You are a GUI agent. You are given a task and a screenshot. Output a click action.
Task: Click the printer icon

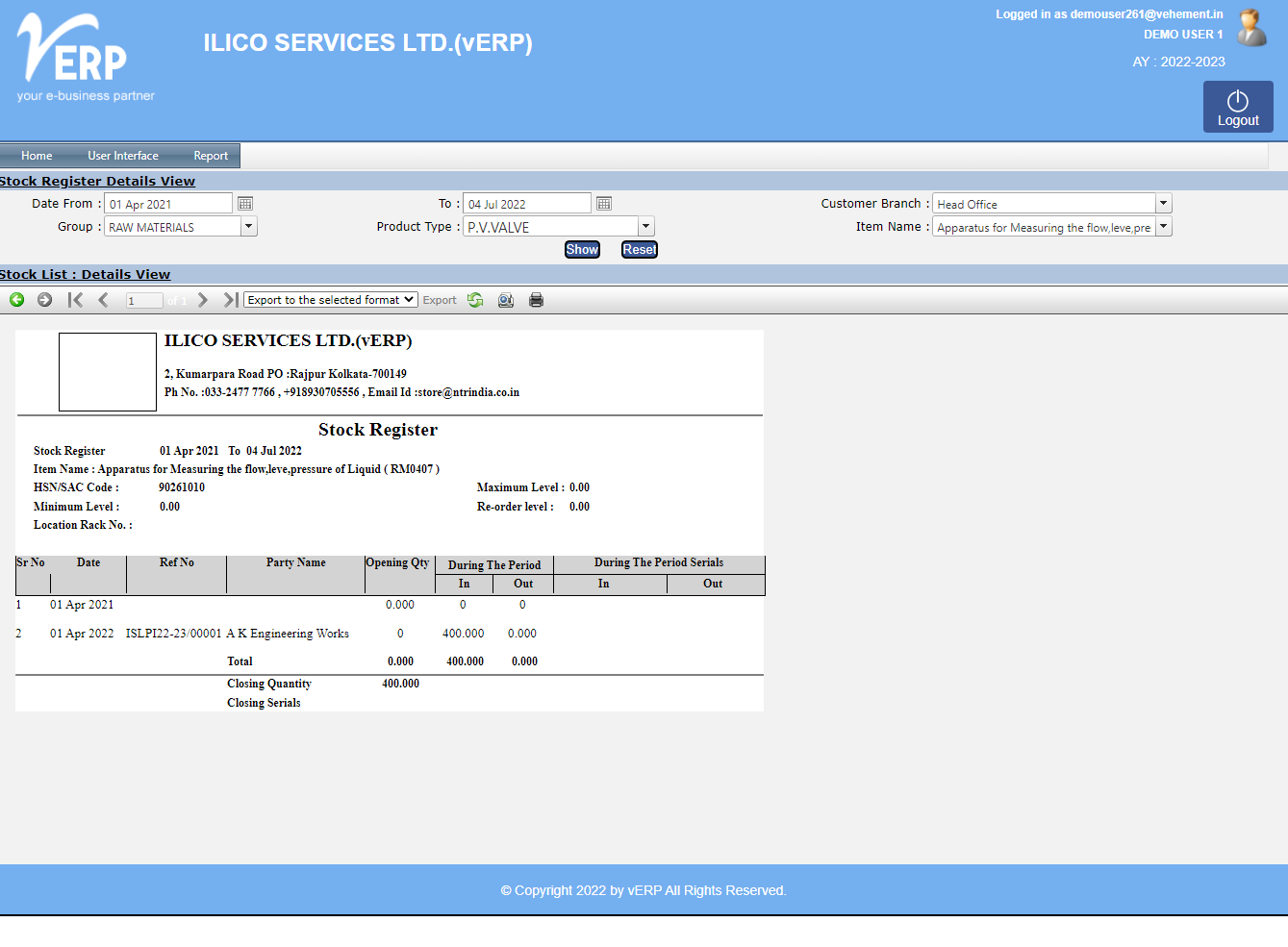tap(537, 300)
